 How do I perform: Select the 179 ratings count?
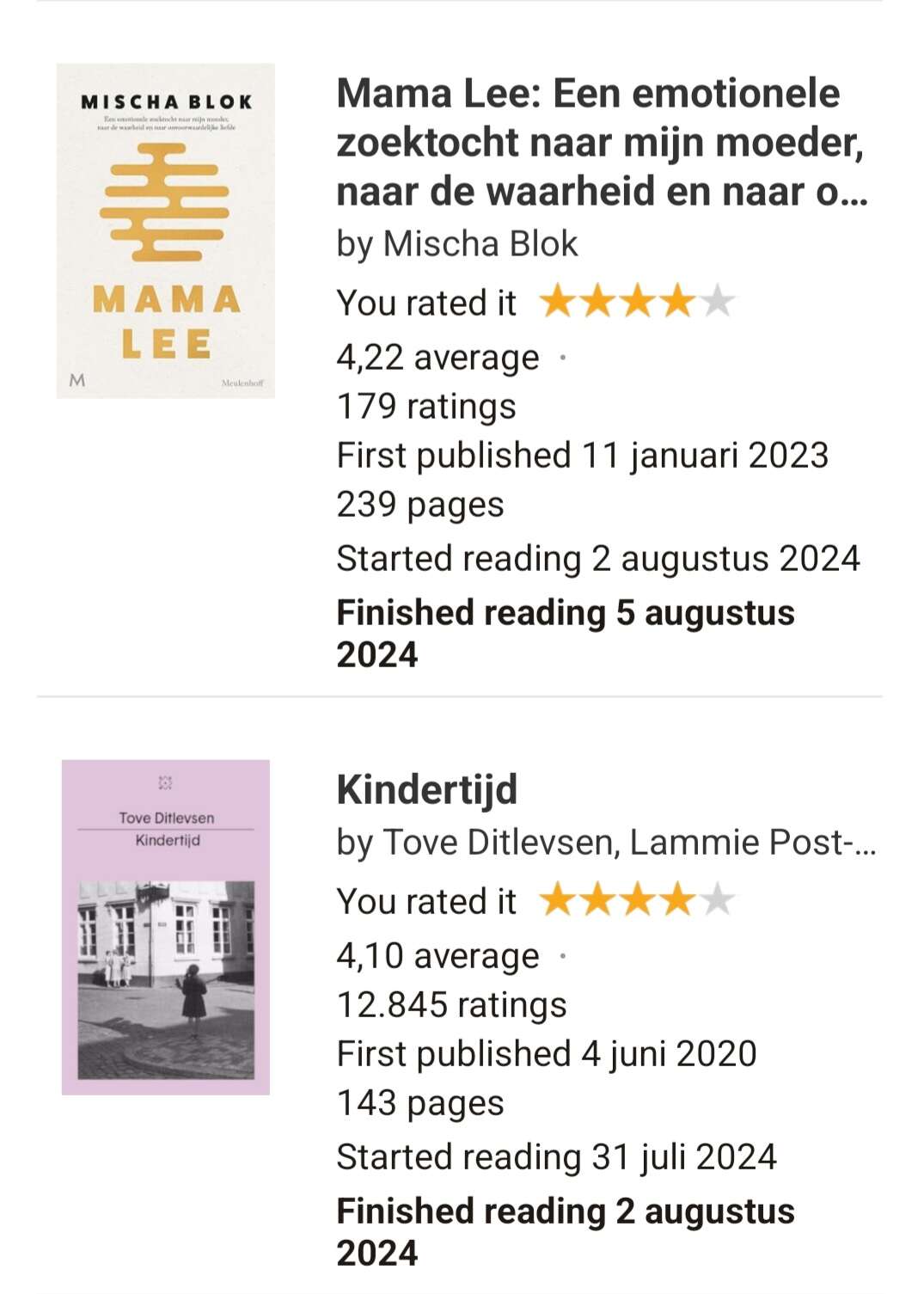click(x=426, y=407)
